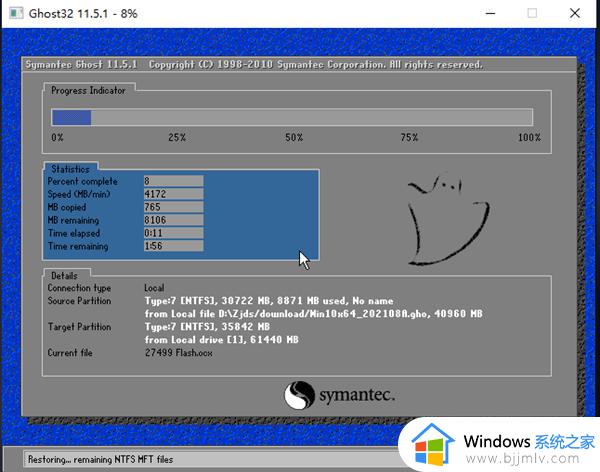Viewport: 600px width, 472px height.
Task: Click the Time remaining label
Action: click(x=78, y=246)
